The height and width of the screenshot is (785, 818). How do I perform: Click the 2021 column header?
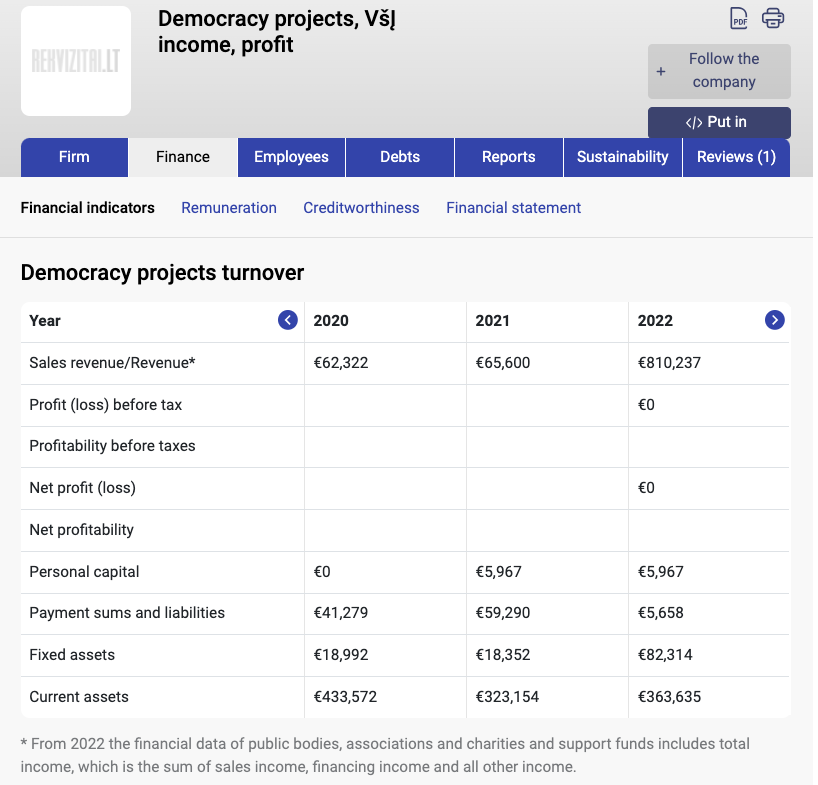pos(492,320)
